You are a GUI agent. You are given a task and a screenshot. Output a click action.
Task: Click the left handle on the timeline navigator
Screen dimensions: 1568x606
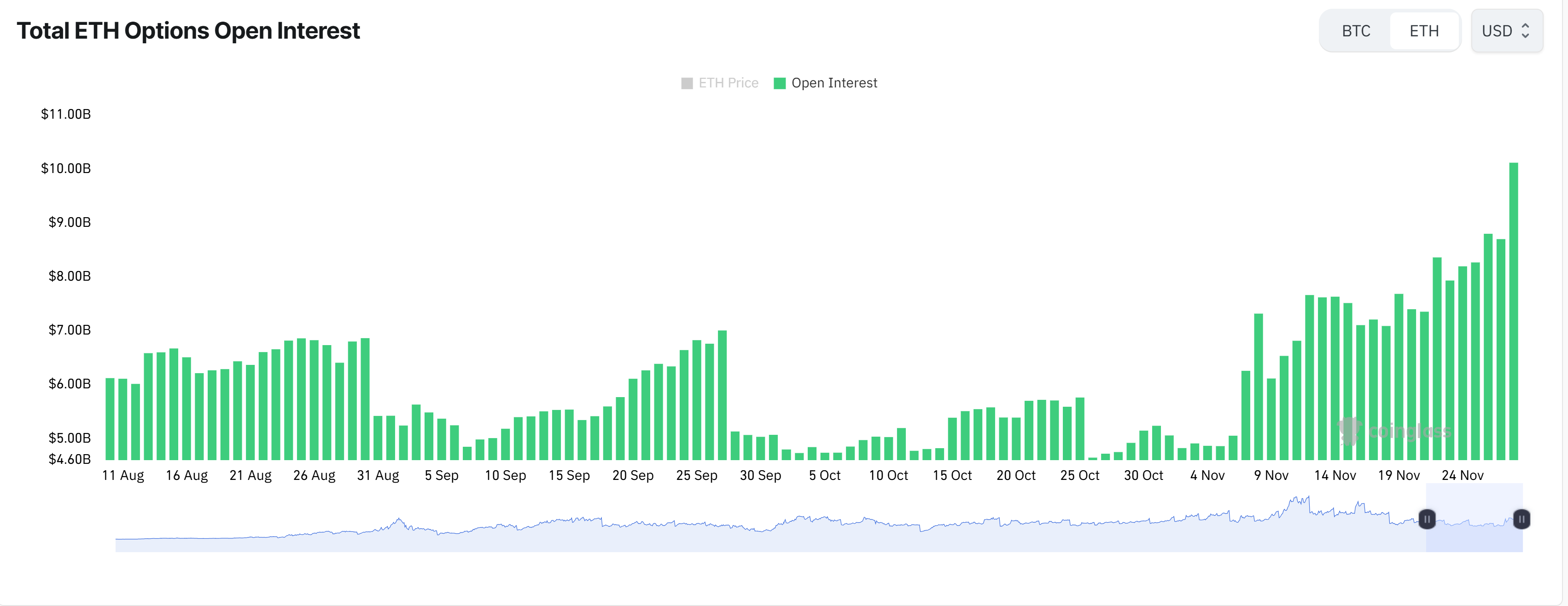coord(1427,519)
